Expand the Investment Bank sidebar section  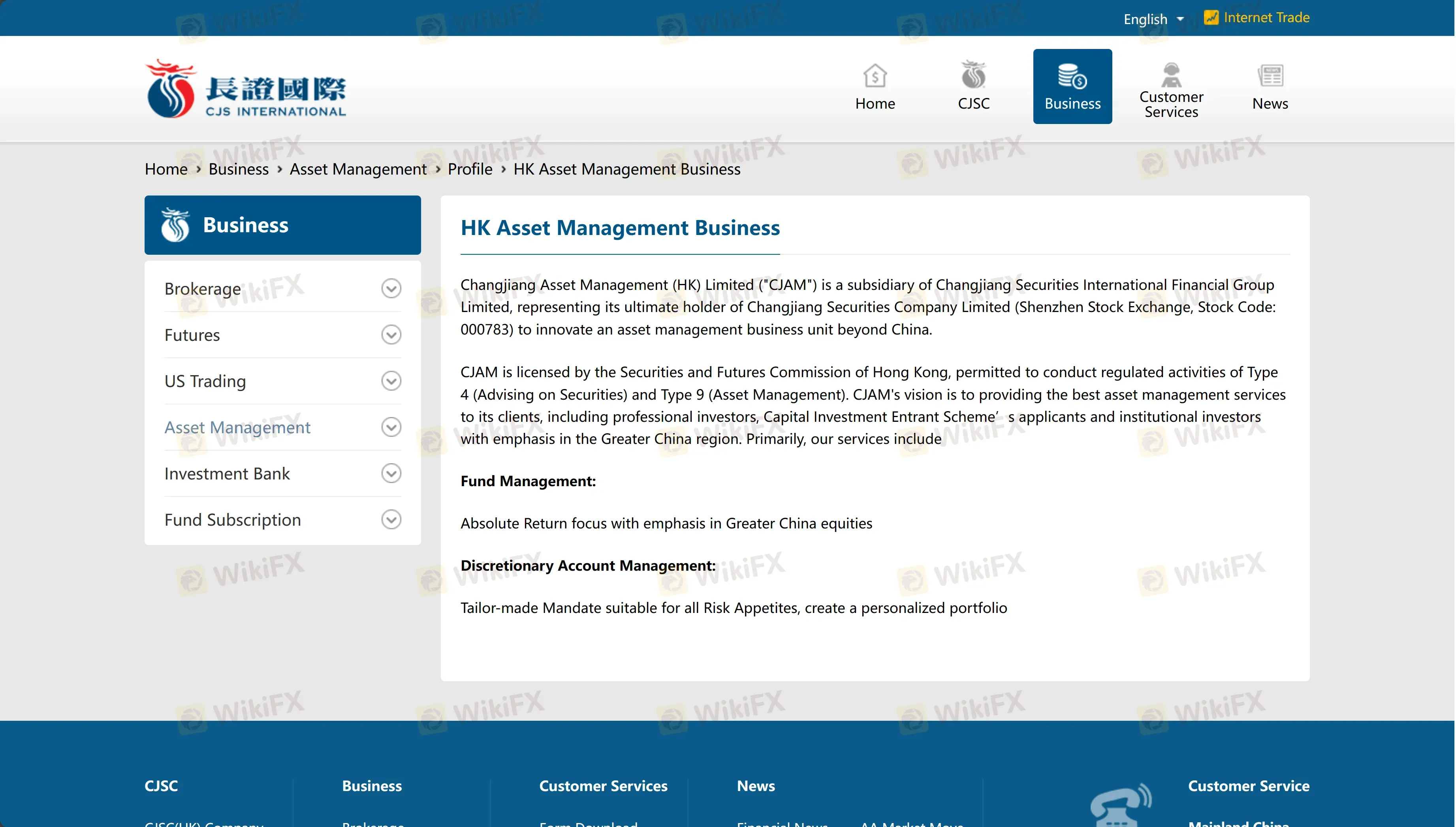point(391,473)
